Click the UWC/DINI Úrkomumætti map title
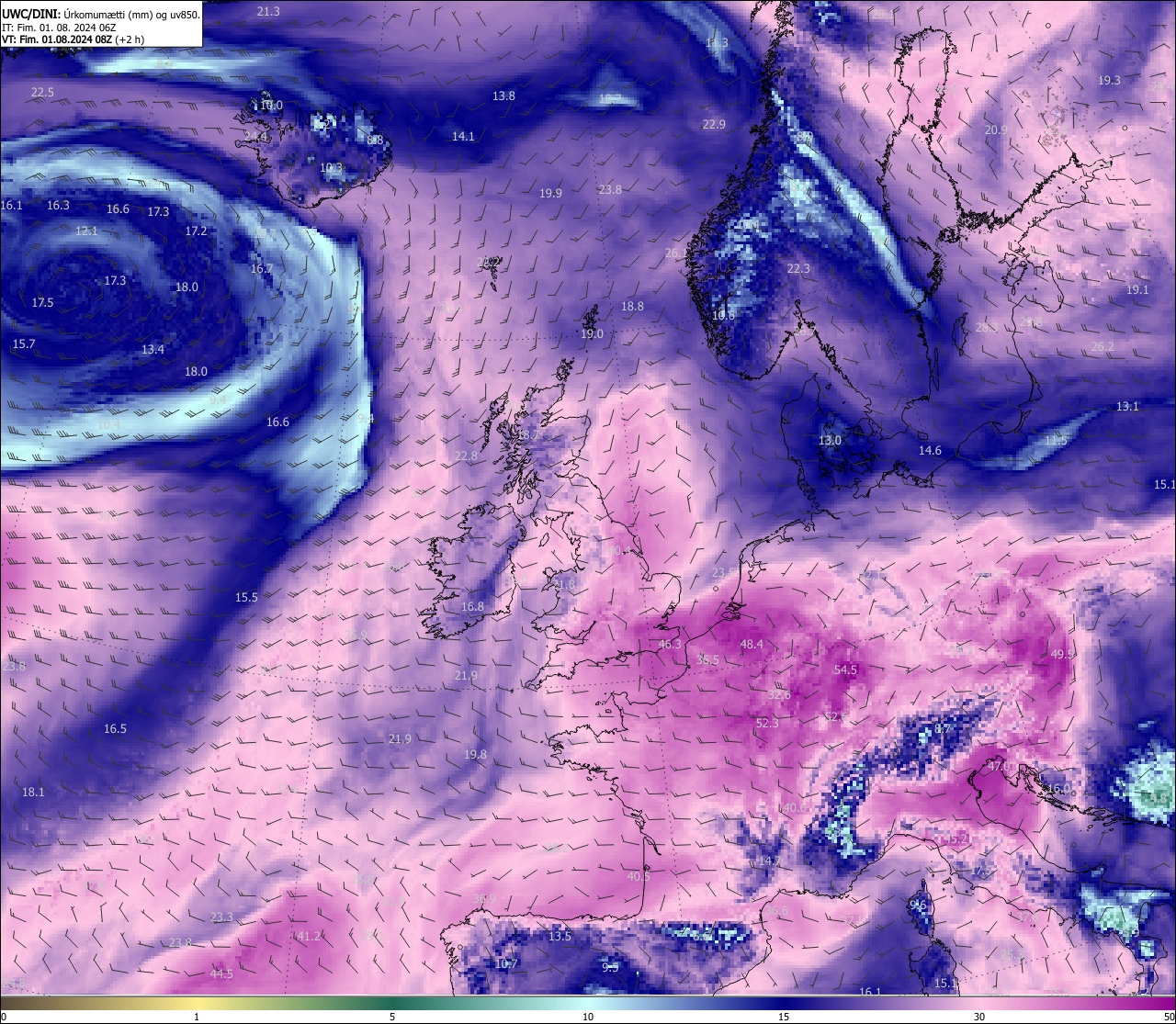This screenshot has width=1176, height=1024. click(100, 15)
